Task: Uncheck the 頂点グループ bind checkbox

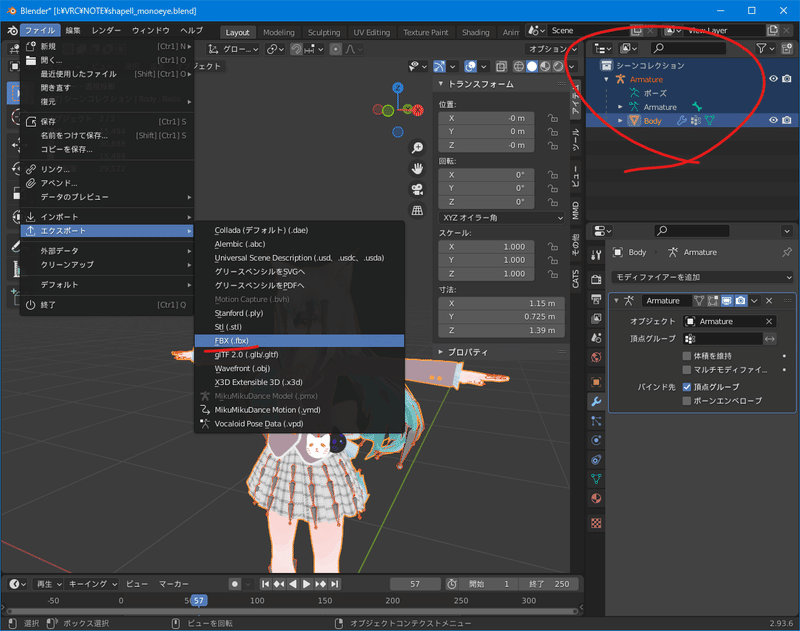Action: tap(687, 387)
